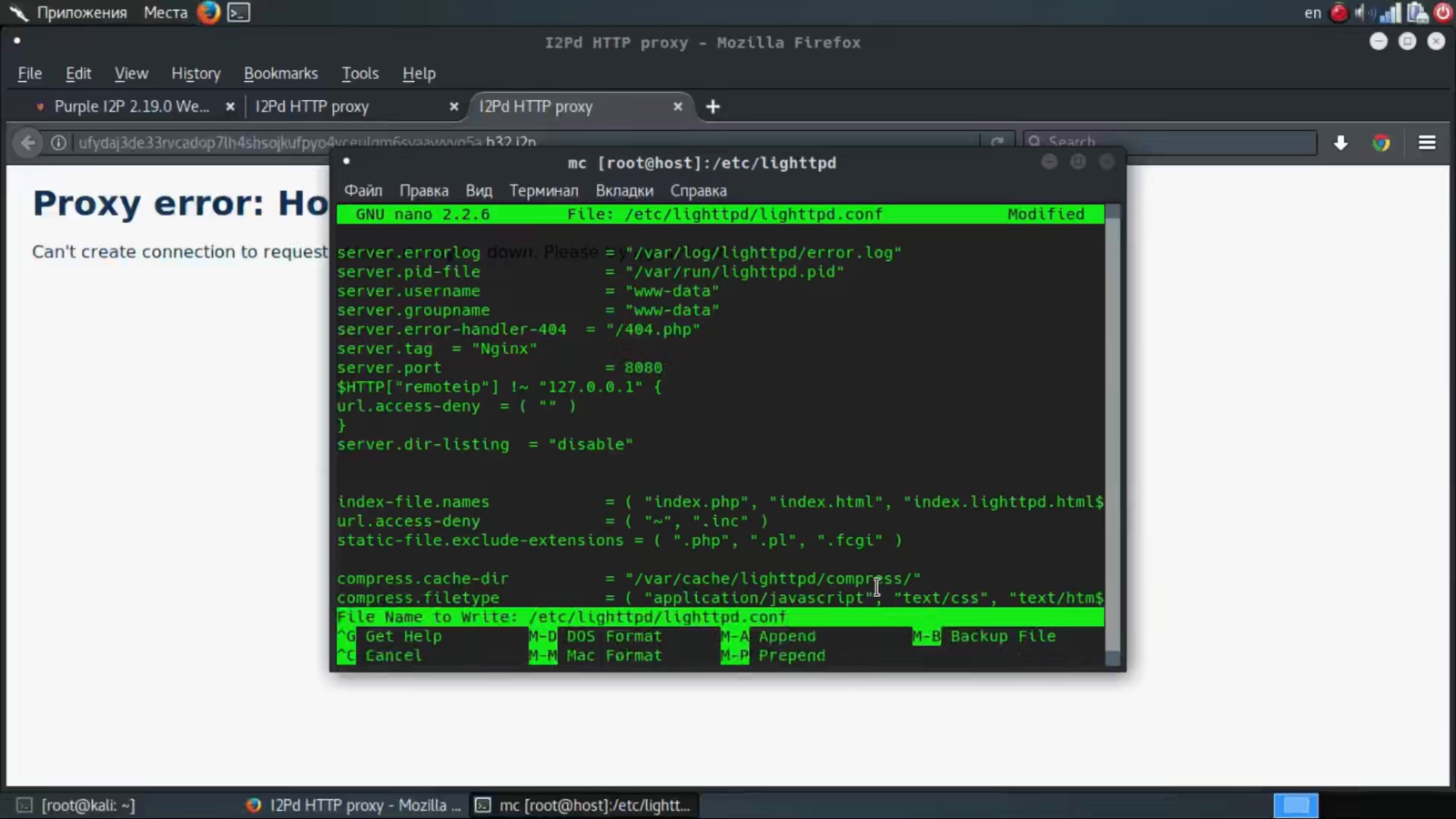The height and width of the screenshot is (819, 1456).
Task: Close the active I2Pd HTTP proxy tab
Action: click(x=678, y=106)
